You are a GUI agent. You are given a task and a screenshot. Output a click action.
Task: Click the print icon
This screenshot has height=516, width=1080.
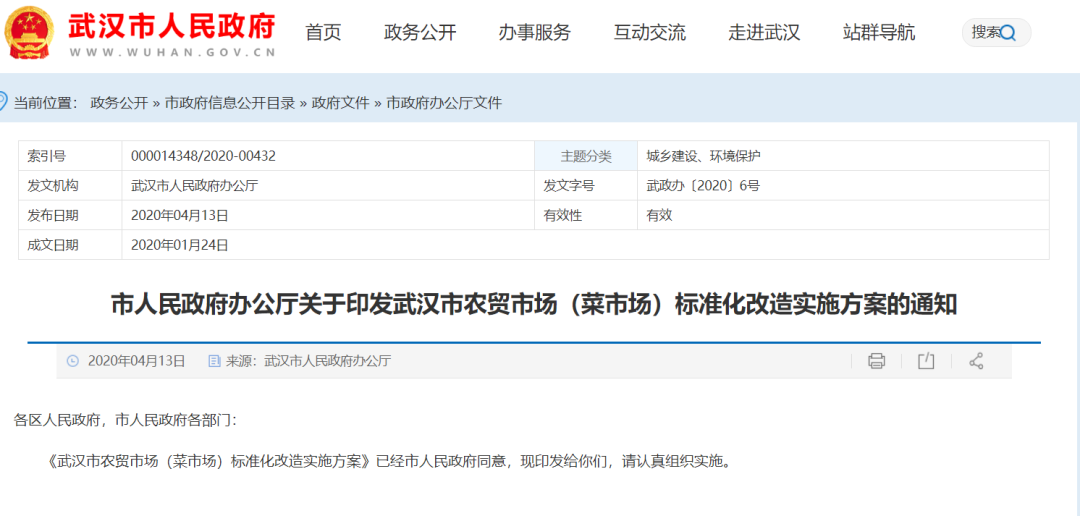[x=876, y=361]
